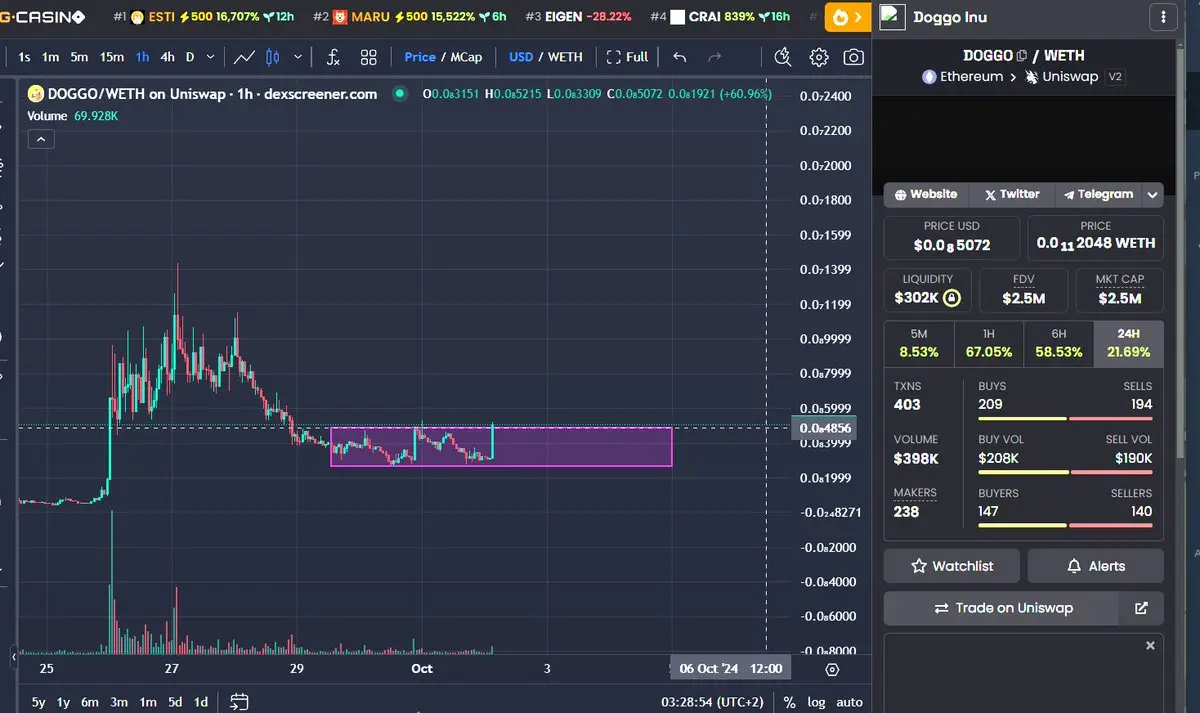The height and width of the screenshot is (713, 1200).
Task: Open trending token #3 EIGEN
Action: 578,17
